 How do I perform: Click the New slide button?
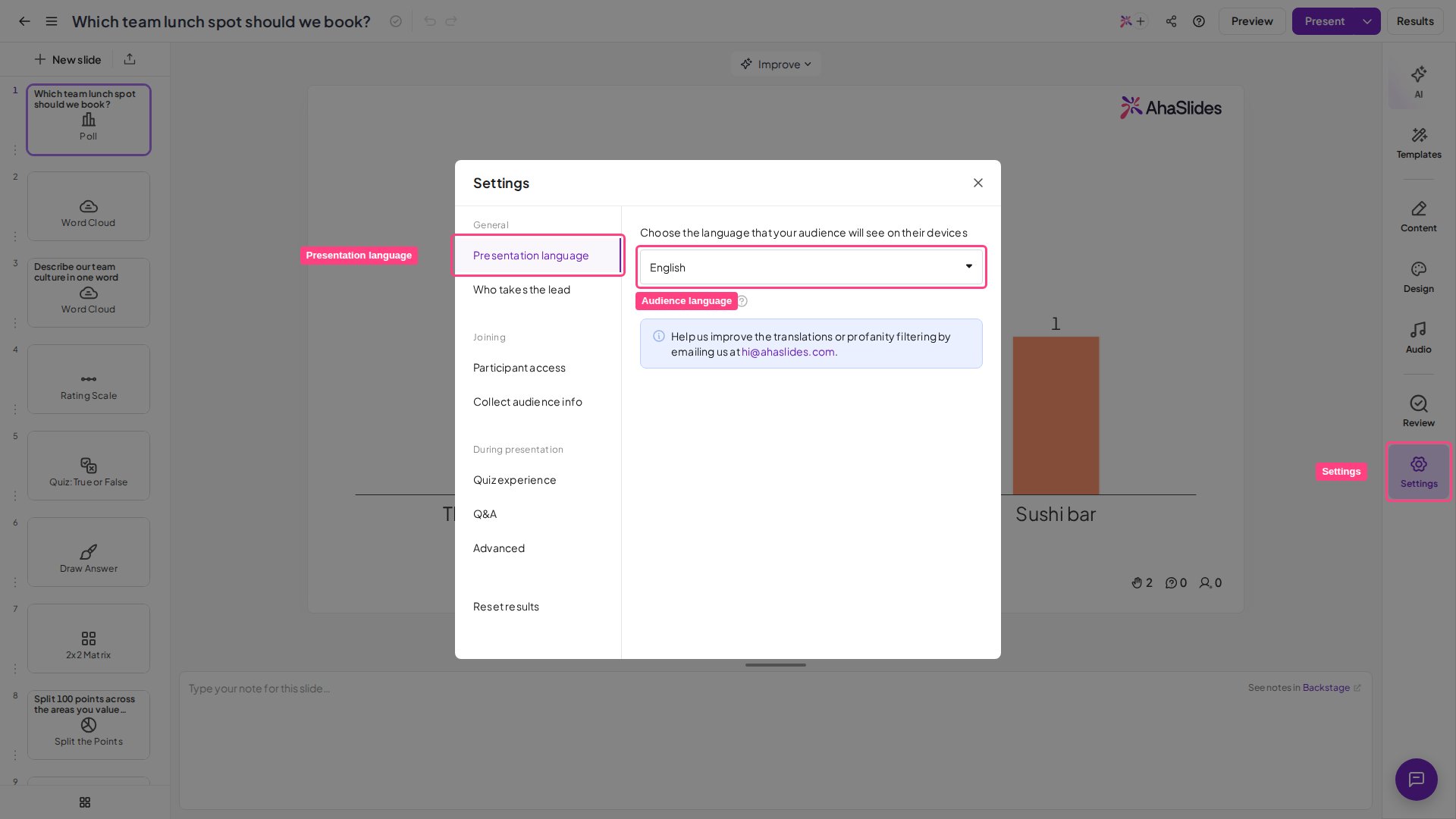(x=68, y=59)
